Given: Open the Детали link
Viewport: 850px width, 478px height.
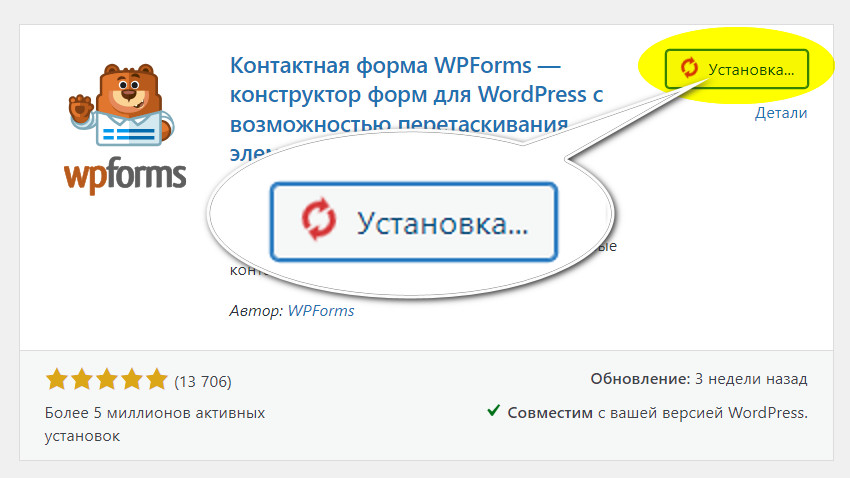Looking at the screenshot, I should coord(781,113).
